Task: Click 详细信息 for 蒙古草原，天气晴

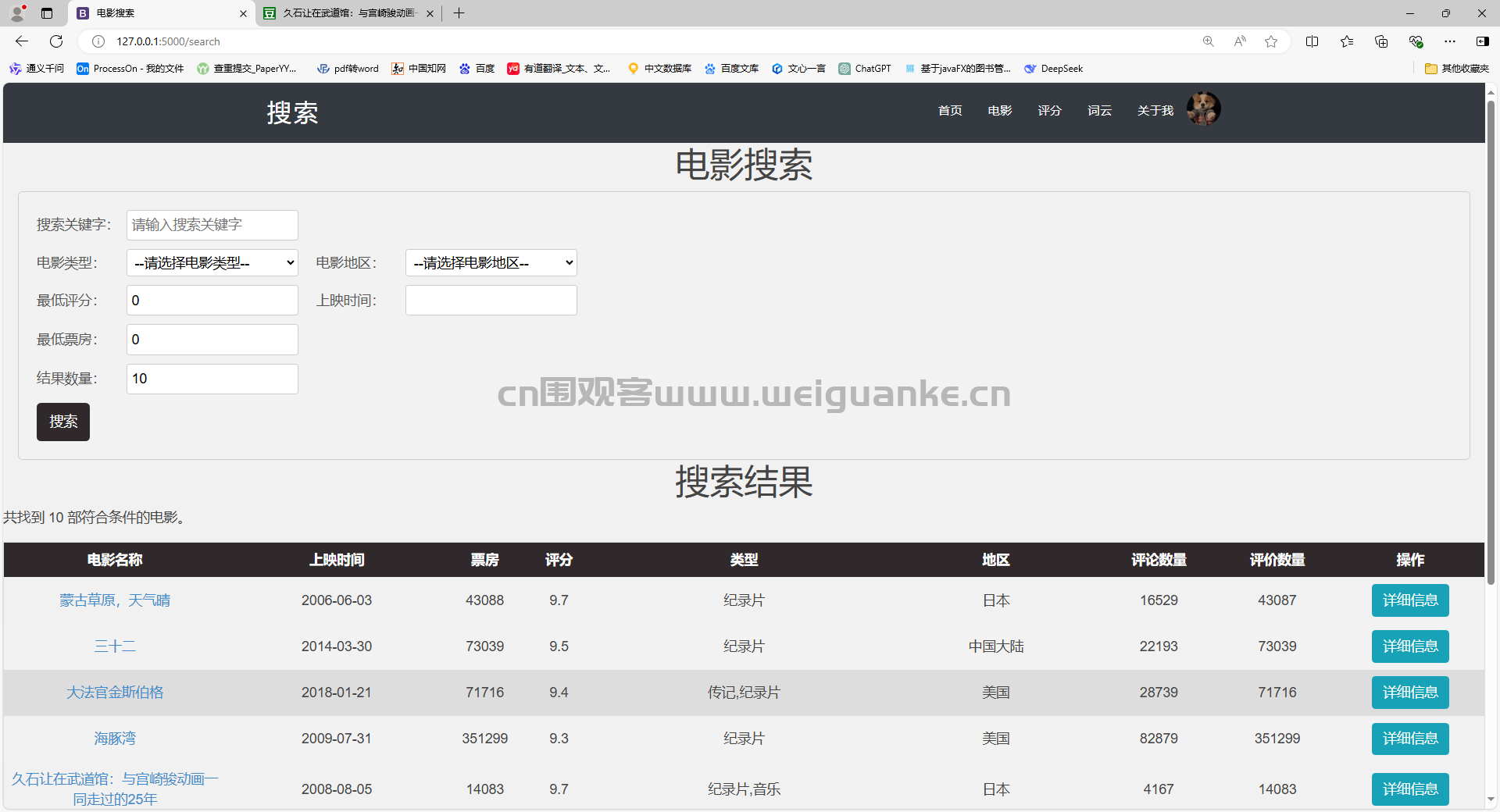Action: tap(1410, 600)
